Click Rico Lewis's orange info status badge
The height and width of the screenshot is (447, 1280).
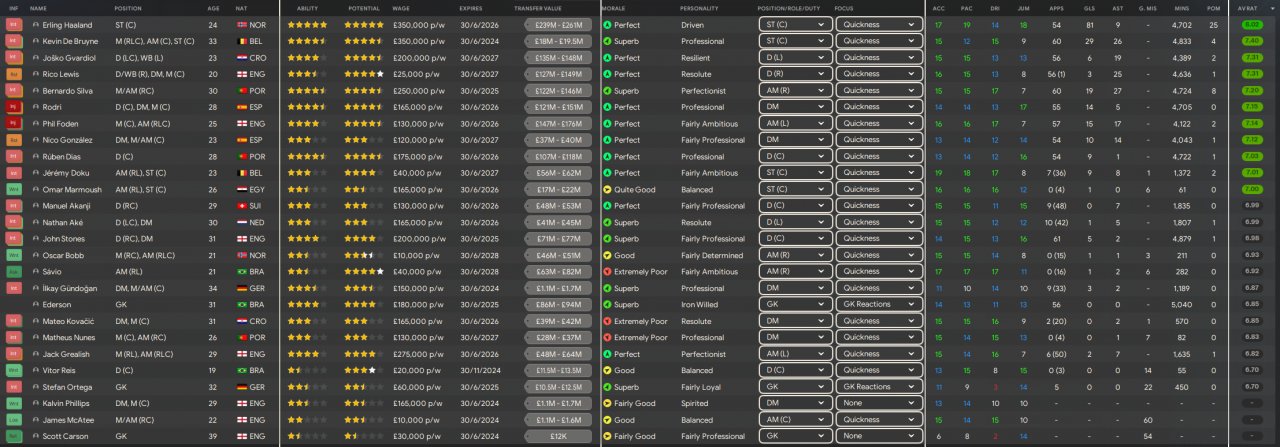pos(14,74)
